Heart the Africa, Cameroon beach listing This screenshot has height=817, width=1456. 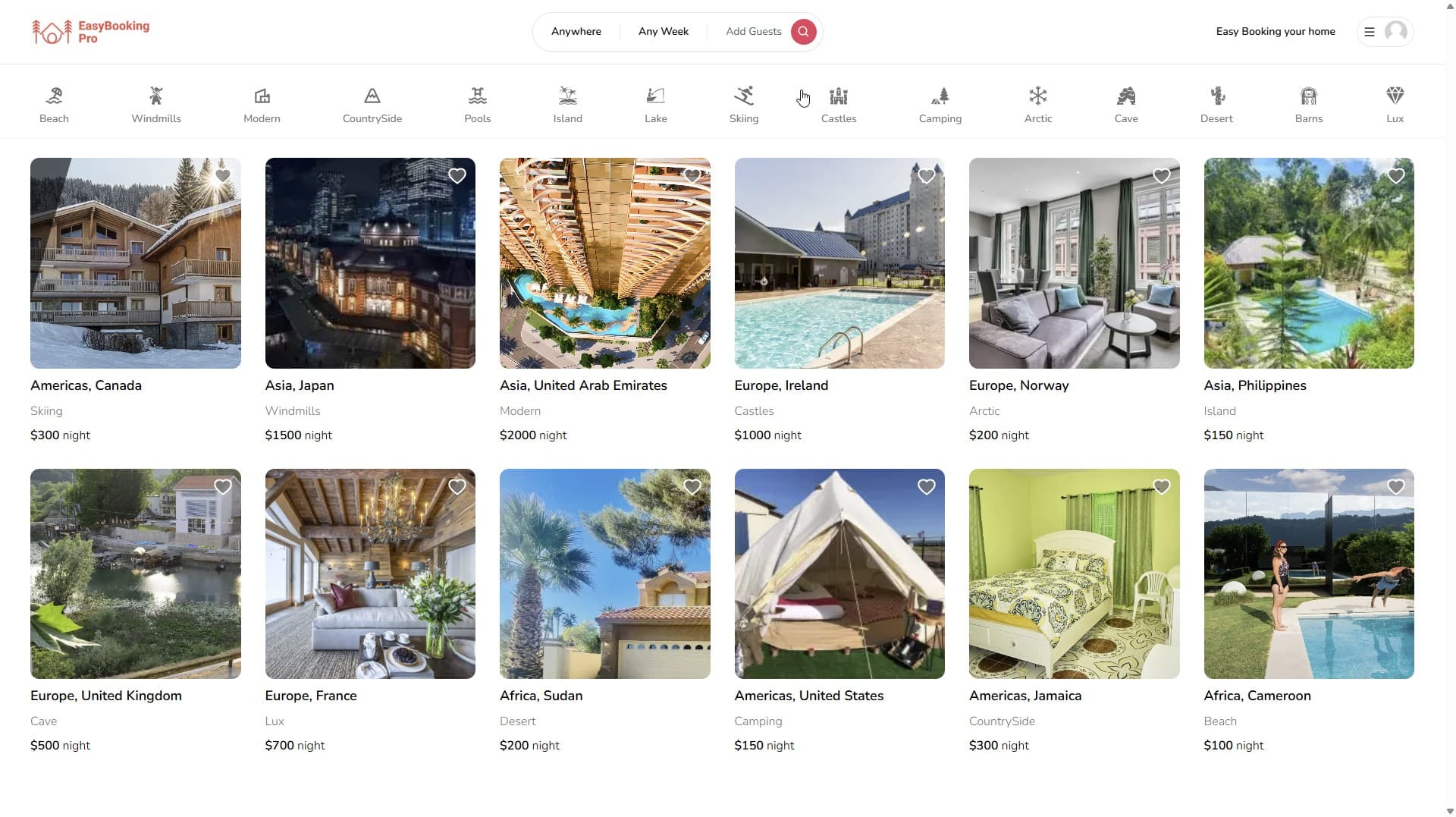tap(1396, 487)
